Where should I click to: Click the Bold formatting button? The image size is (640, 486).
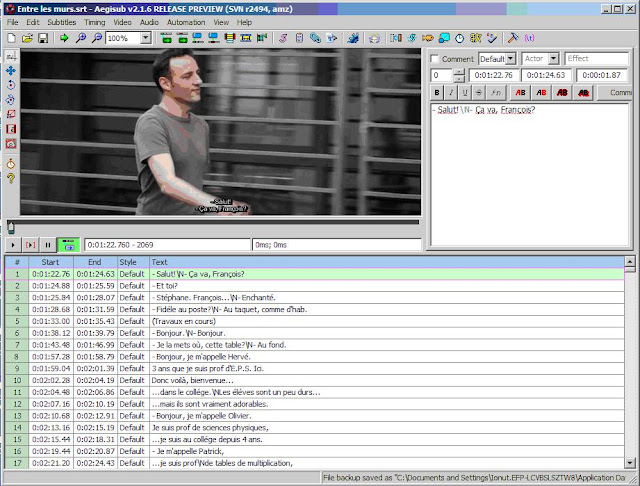(x=437, y=93)
